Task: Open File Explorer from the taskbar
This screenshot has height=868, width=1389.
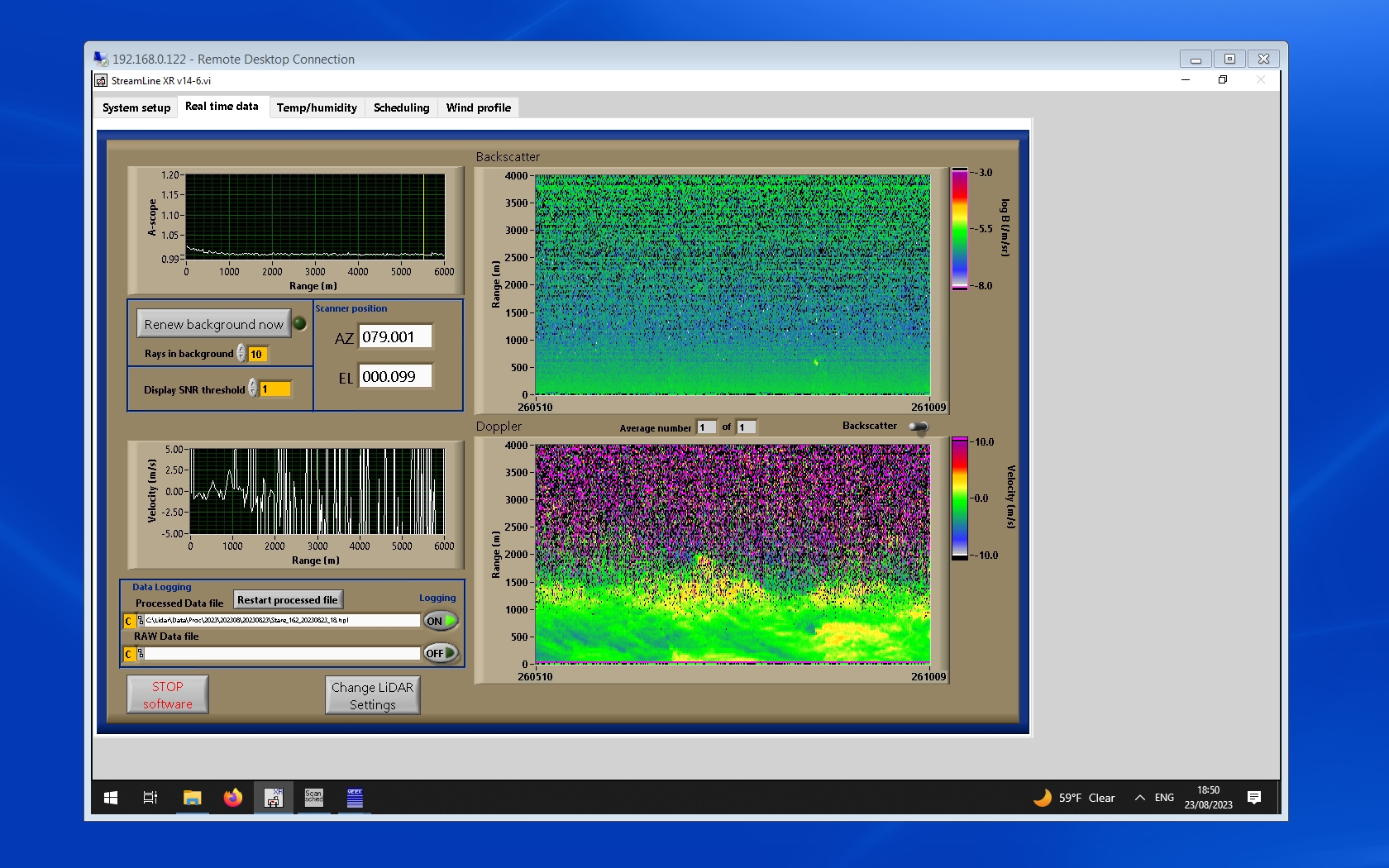Action: (x=192, y=798)
